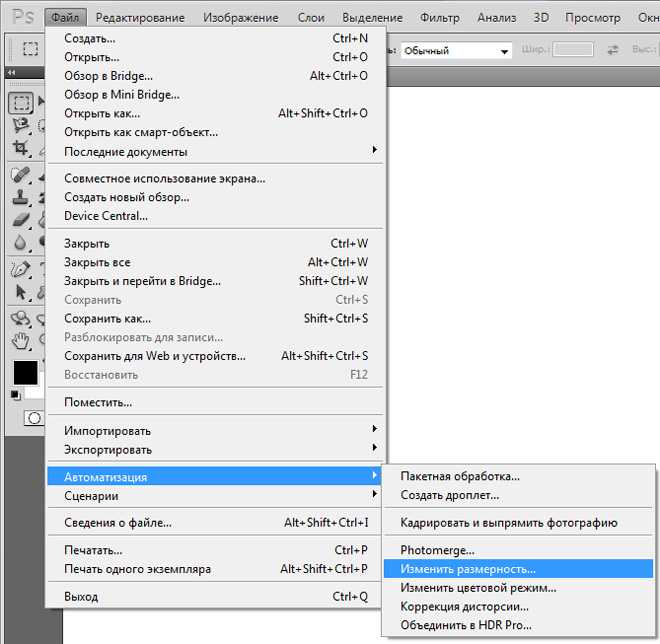The height and width of the screenshot is (644, 660).
Task: Select the Healing Brush tool
Action: [x=21, y=175]
